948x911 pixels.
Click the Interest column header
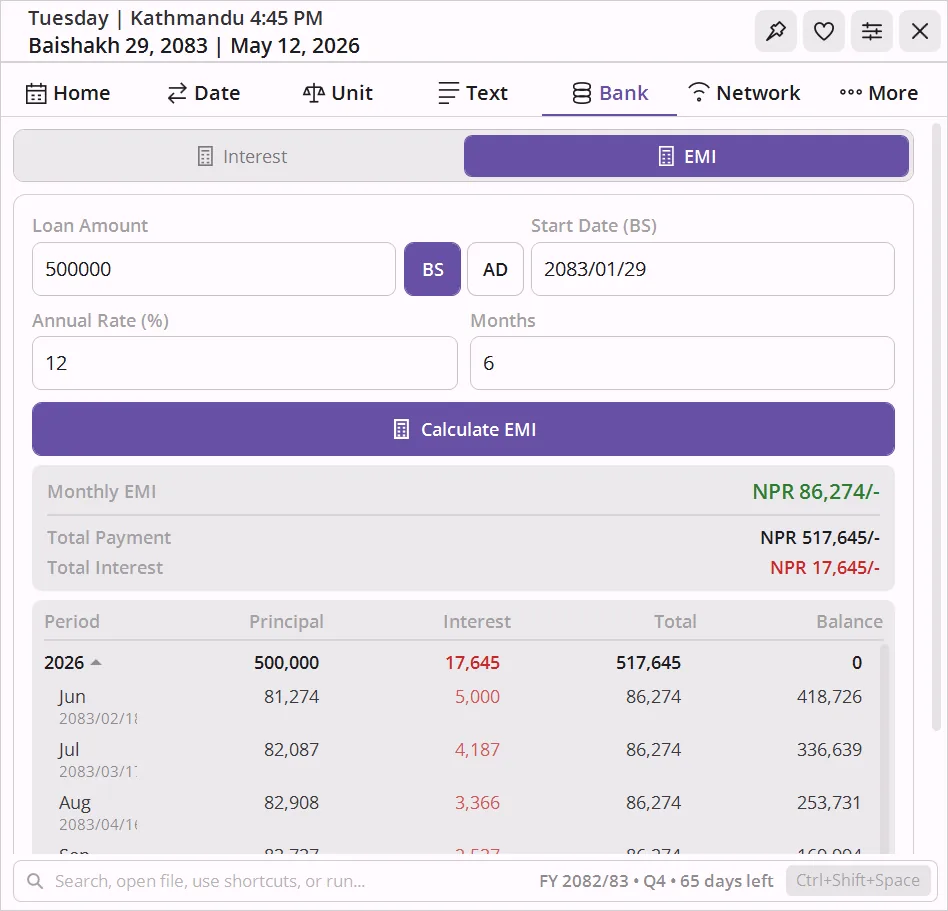[477, 621]
